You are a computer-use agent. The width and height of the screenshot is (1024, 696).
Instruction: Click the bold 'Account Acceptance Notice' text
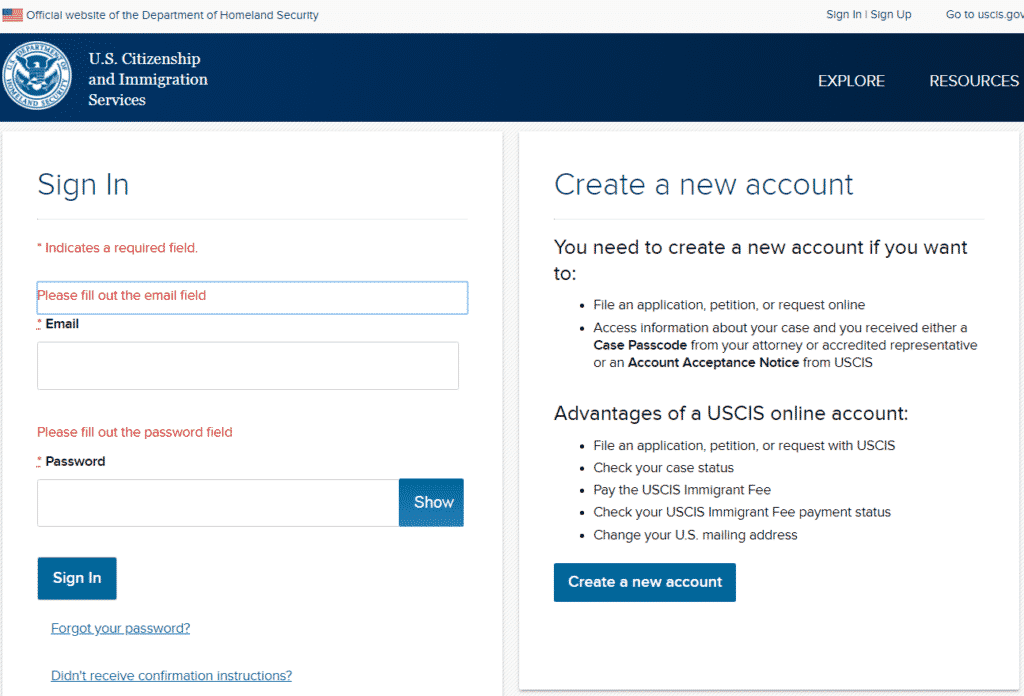coord(713,363)
